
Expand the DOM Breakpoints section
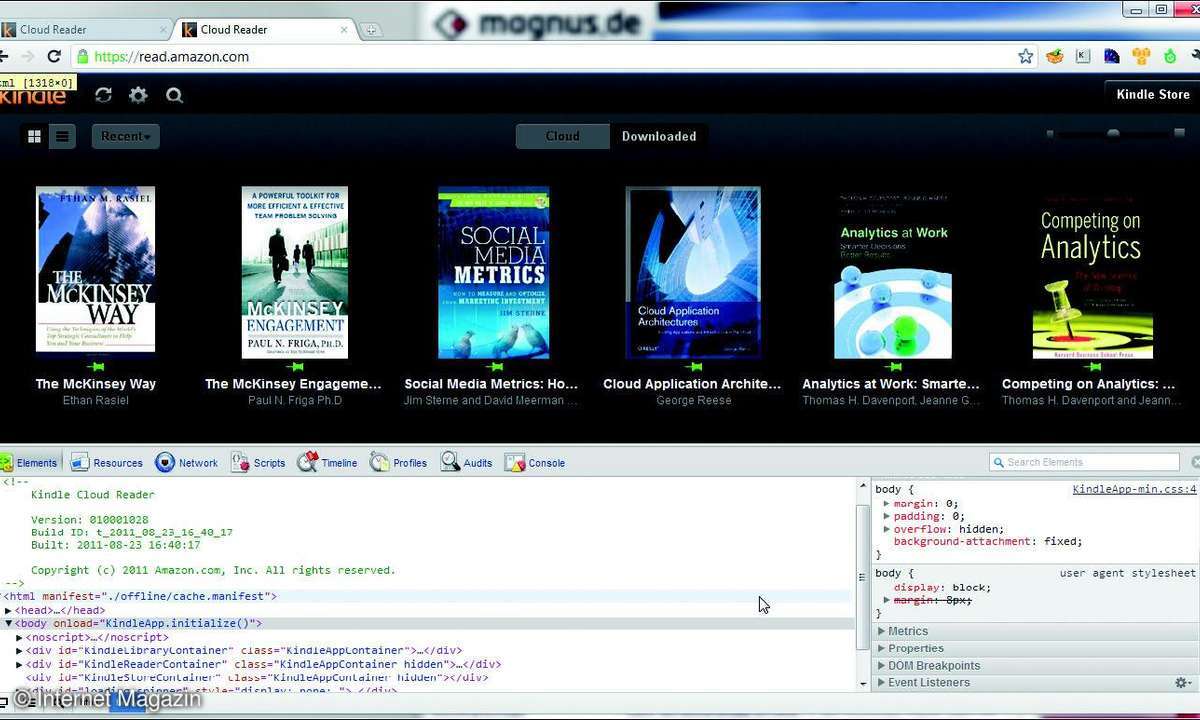coord(1035,665)
